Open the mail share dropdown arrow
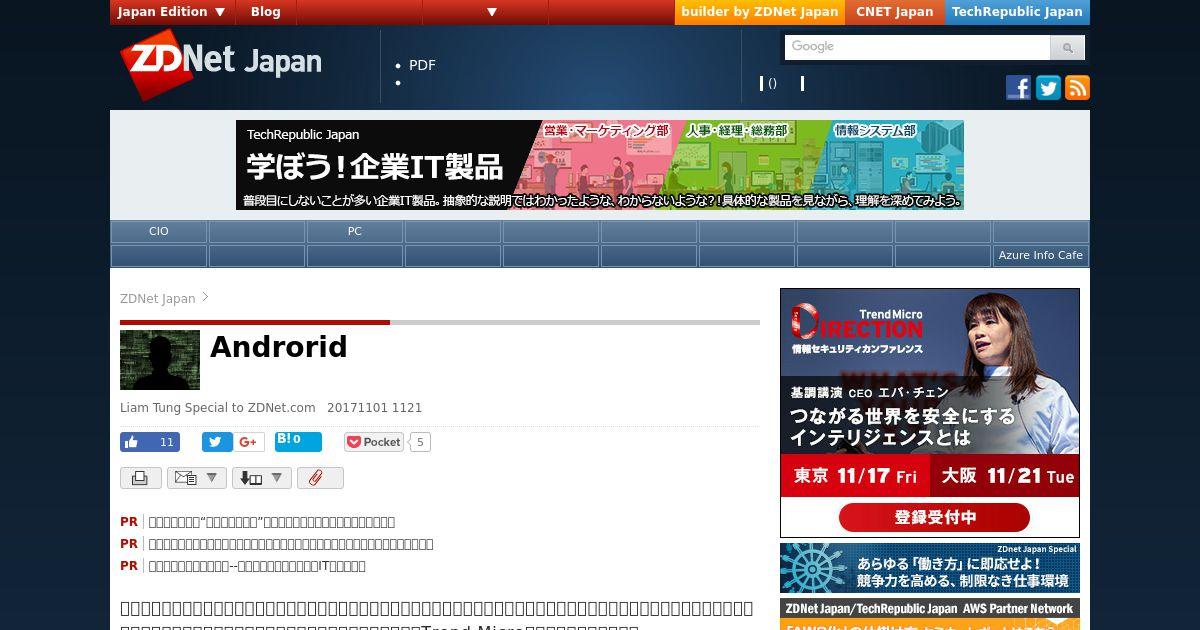The height and width of the screenshot is (630, 1200). click(211, 478)
